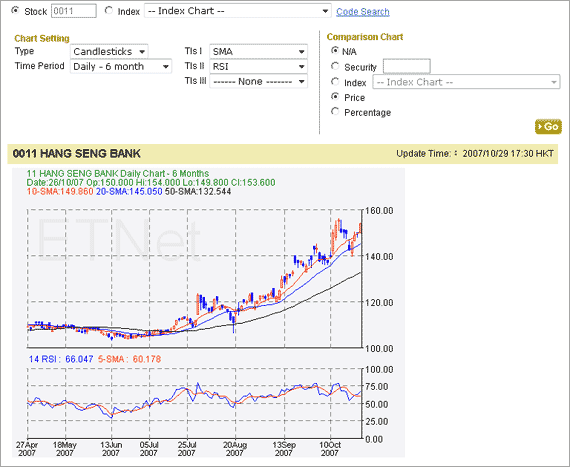Click the 10-SMA:149.860 legend text
Screen dimensions: 570x467
point(60,192)
